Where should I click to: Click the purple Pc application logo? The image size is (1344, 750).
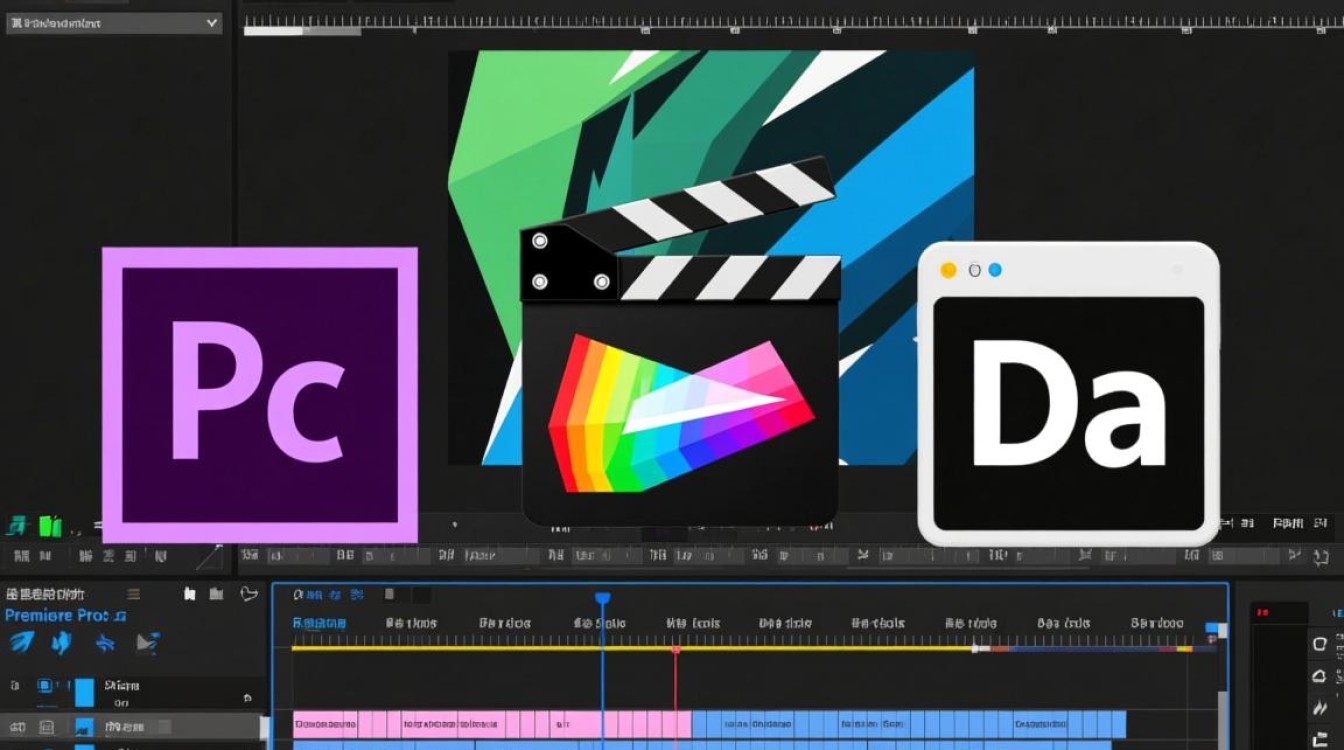[x=260, y=395]
